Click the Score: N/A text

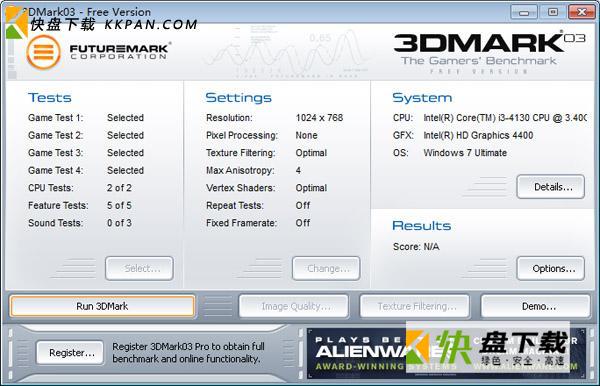coord(416,247)
